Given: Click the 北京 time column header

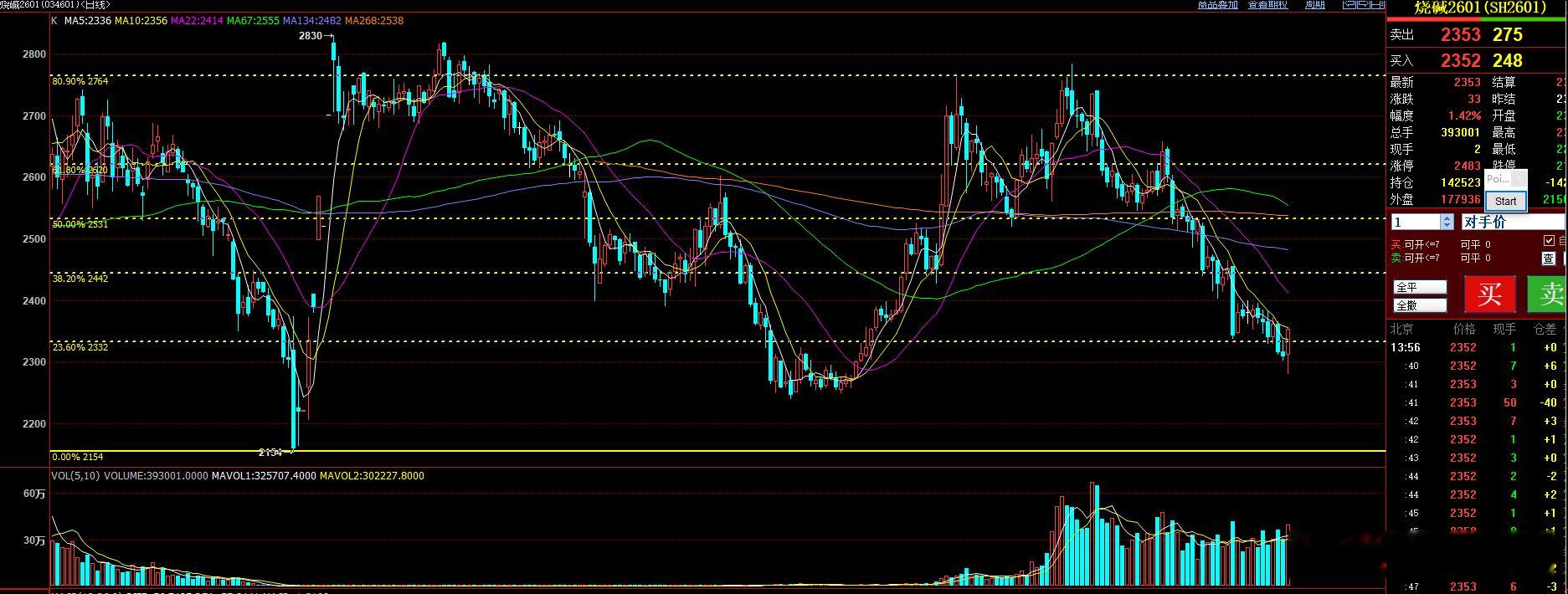Looking at the screenshot, I should 1402,329.
